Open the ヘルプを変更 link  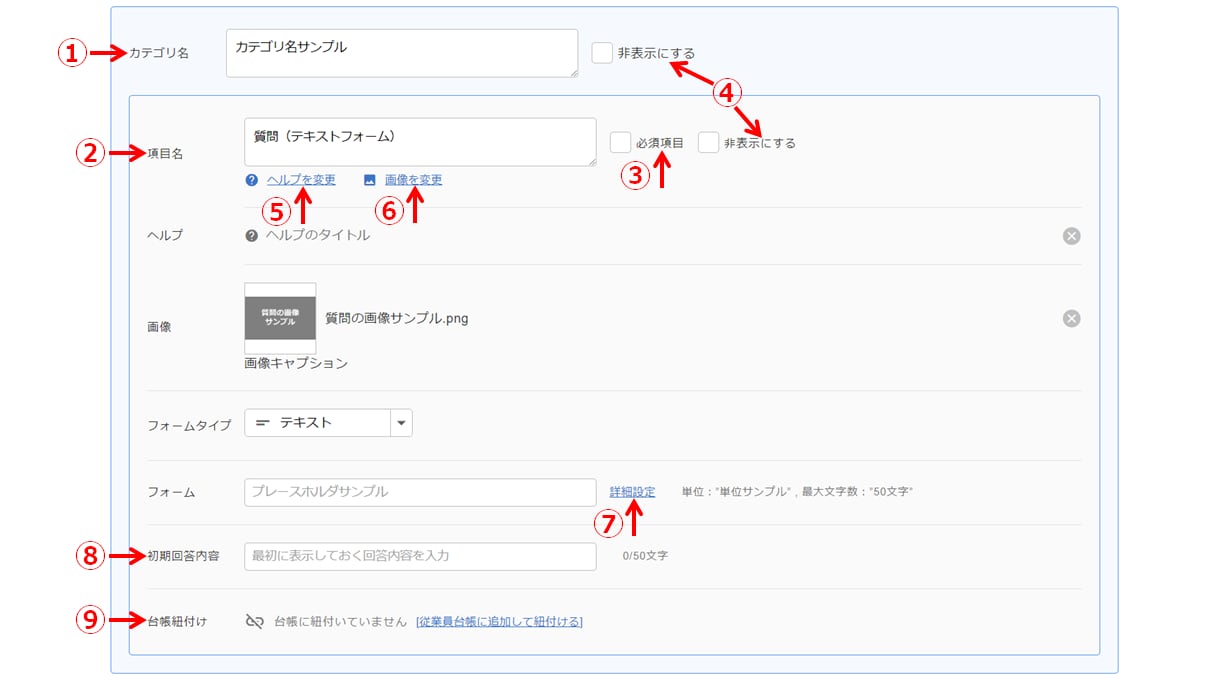click(x=301, y=180)
